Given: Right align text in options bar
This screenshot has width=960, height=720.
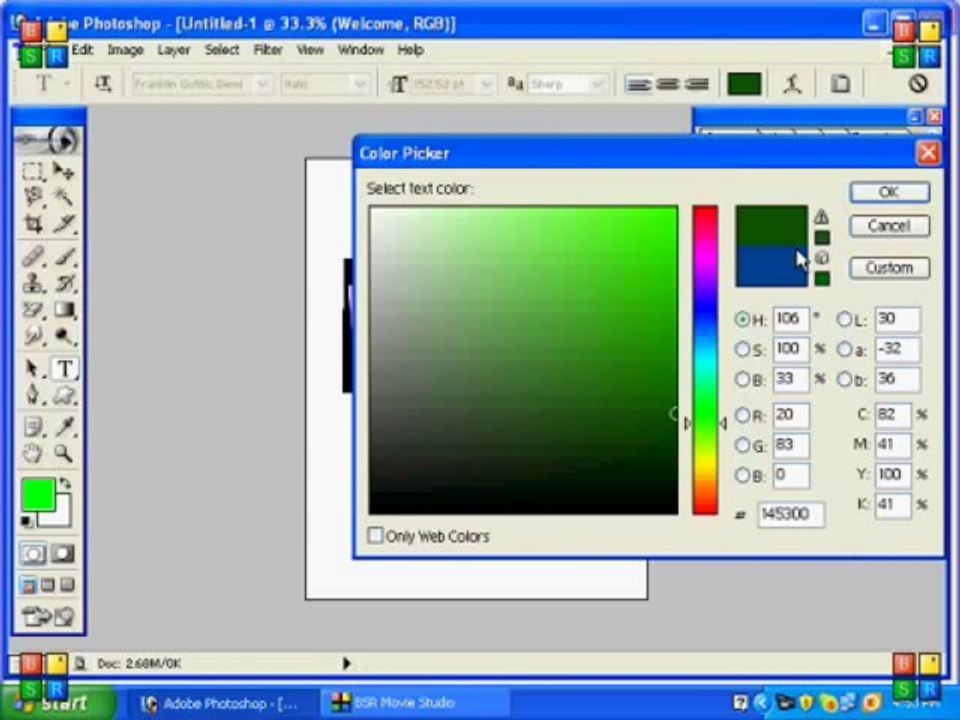Looking at the screenshot, I should pos(696,84).
